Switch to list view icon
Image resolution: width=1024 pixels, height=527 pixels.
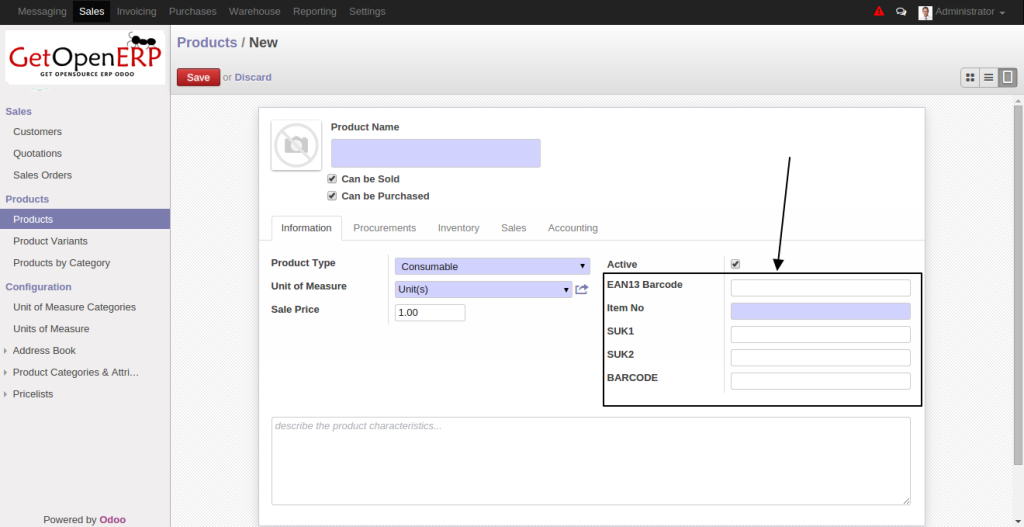[x=988, y=77]
